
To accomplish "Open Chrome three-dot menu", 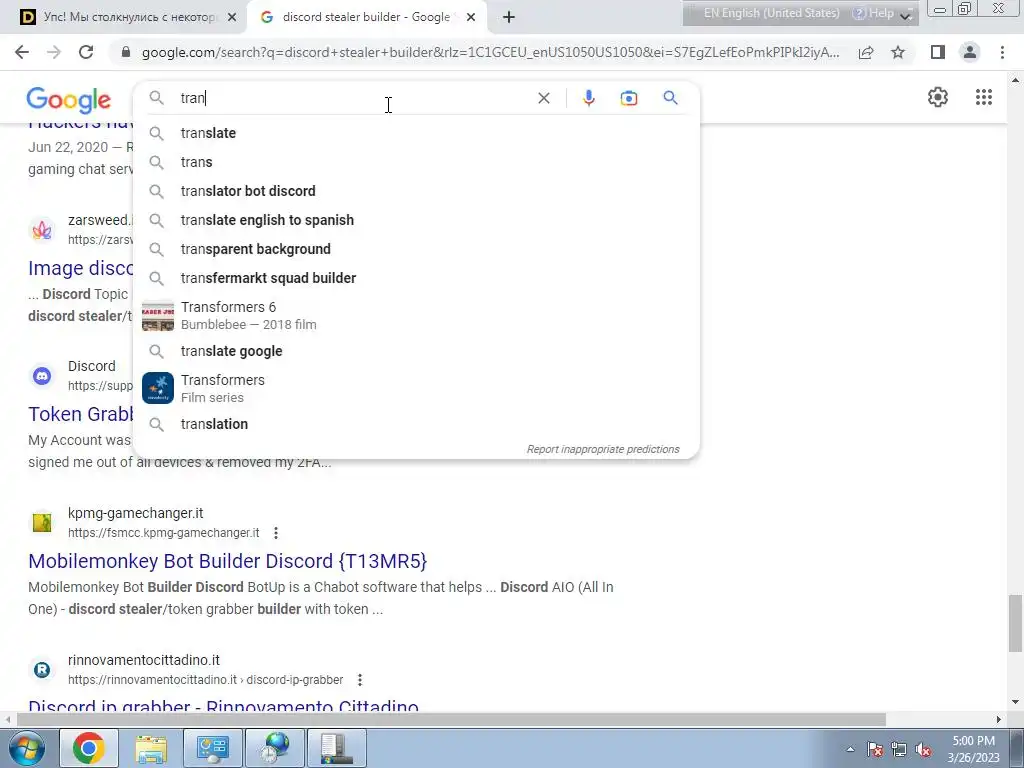I will (x=1002, y=52).
